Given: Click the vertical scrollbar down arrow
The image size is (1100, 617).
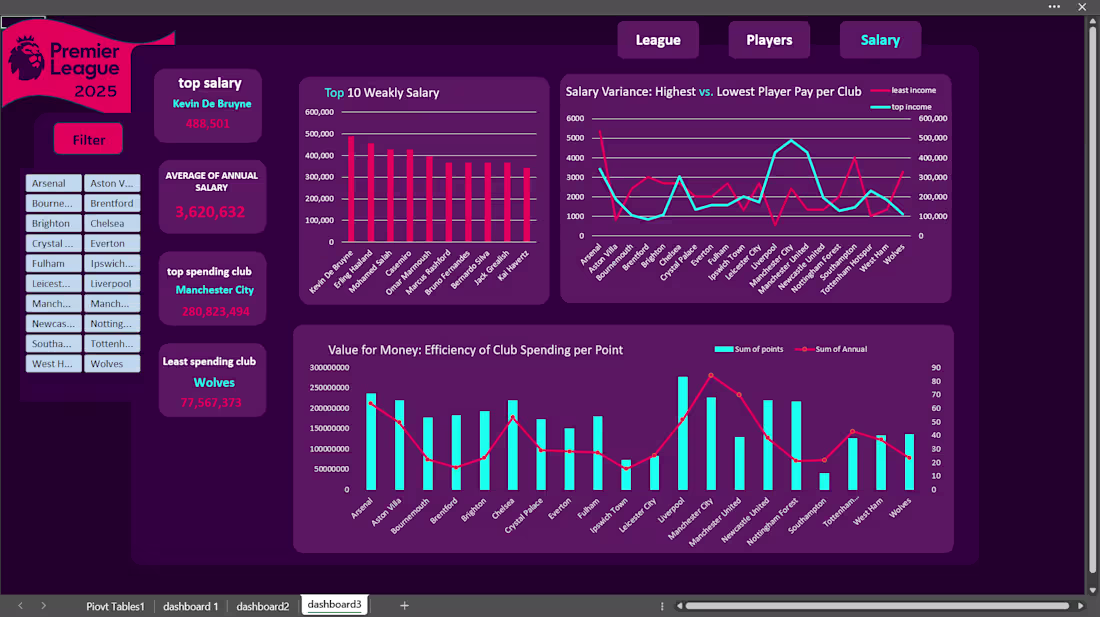Looking at the screenshot, I should pyautogui.click(x=1092, y=590).
